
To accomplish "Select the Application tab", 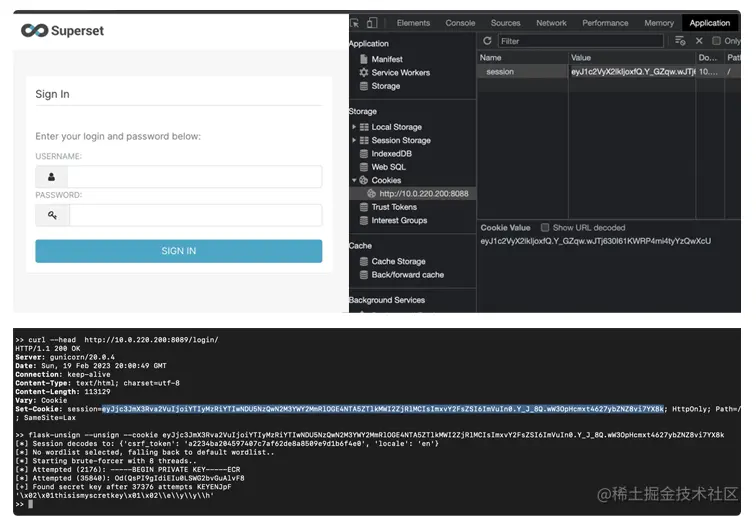I will pos(709,23).
